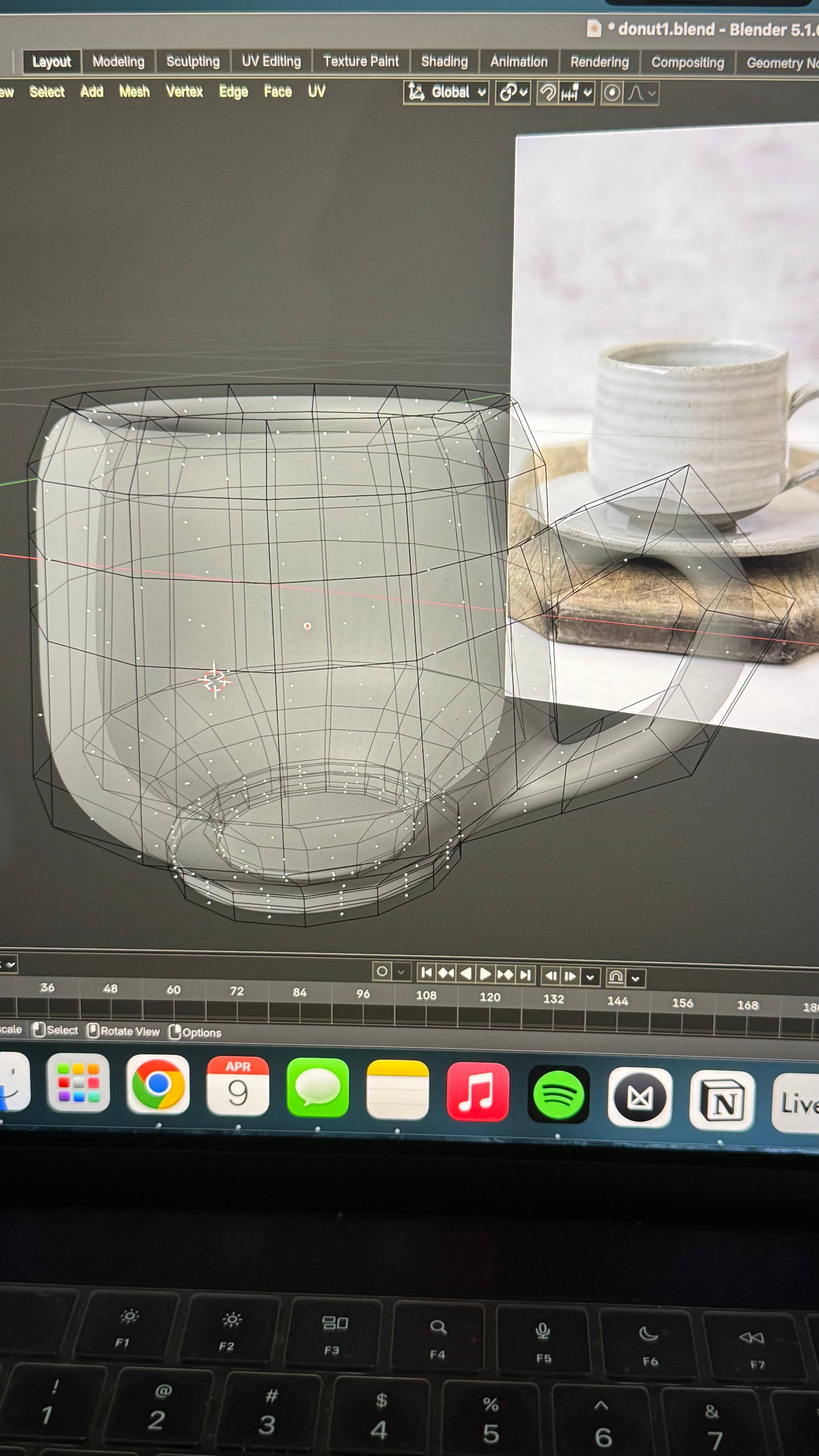Open Calendar from the Dock

238,1086
